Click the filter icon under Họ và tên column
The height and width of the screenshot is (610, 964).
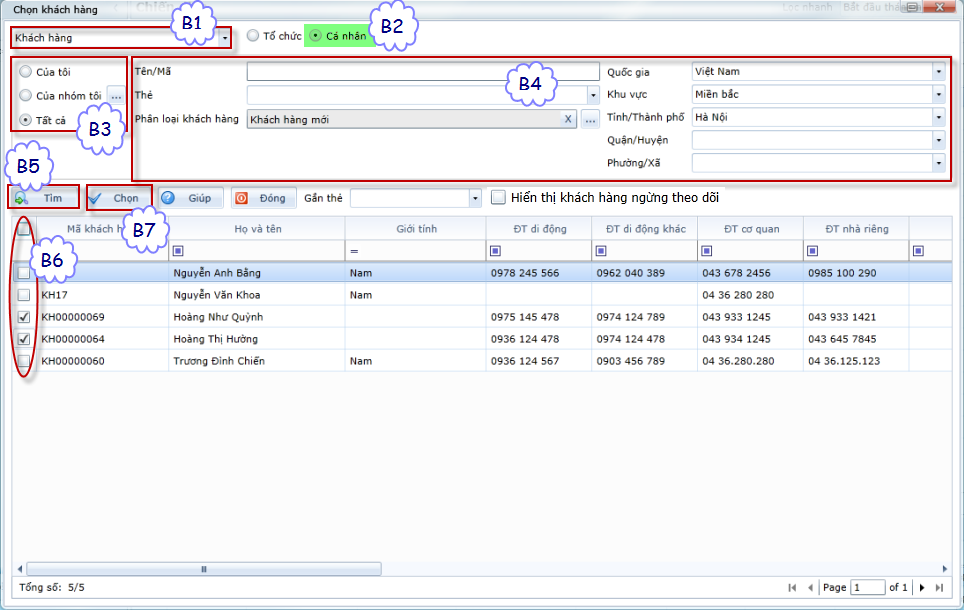point(179,250)
